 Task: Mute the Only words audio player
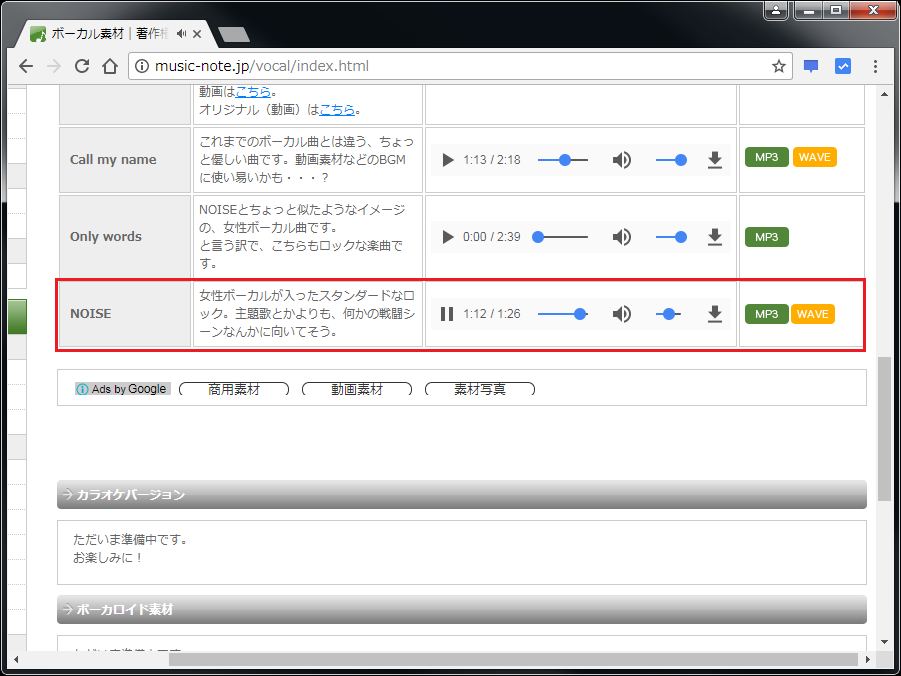pos(622,237)
